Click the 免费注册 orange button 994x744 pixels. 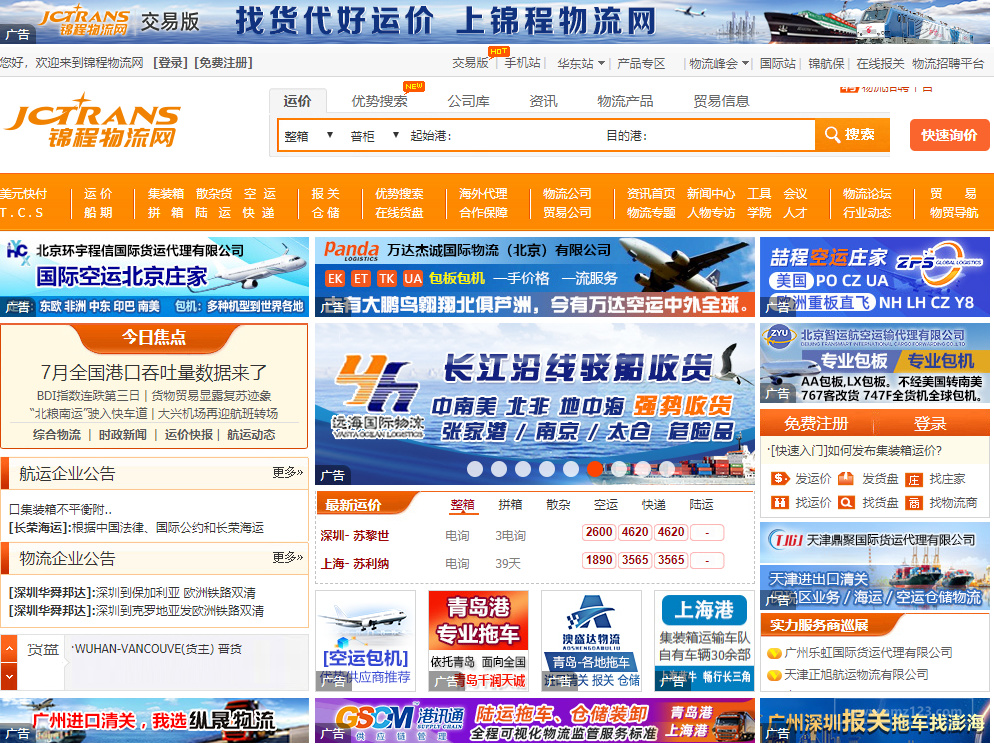pyautogui.click(x=815, y=423)
